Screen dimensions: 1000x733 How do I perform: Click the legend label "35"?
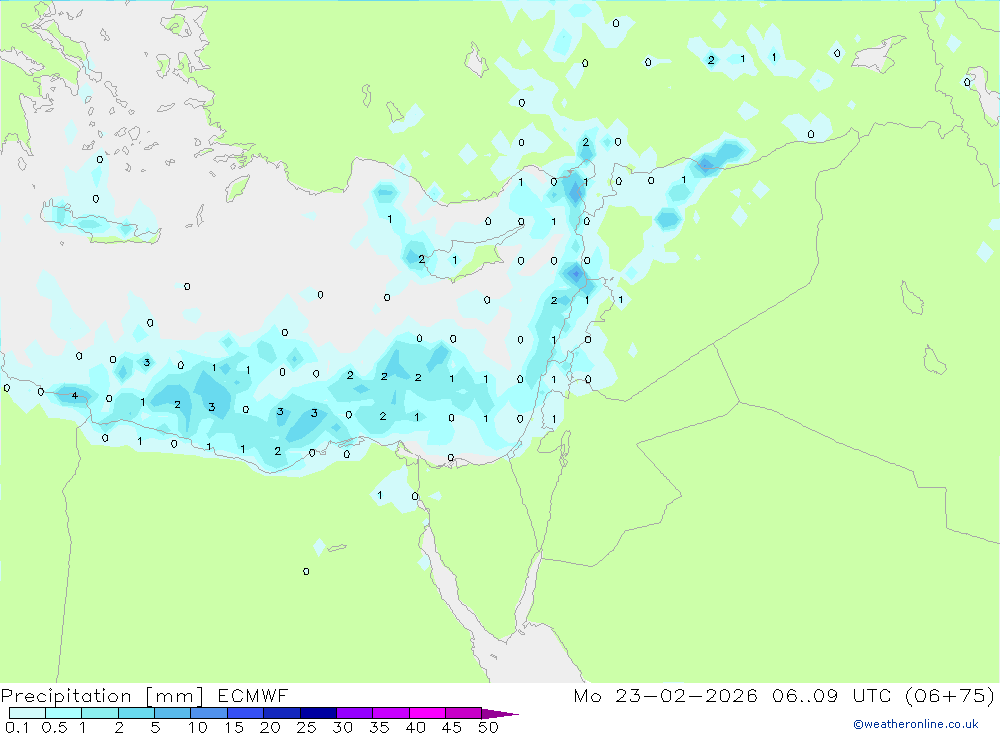tap(379, 727)
